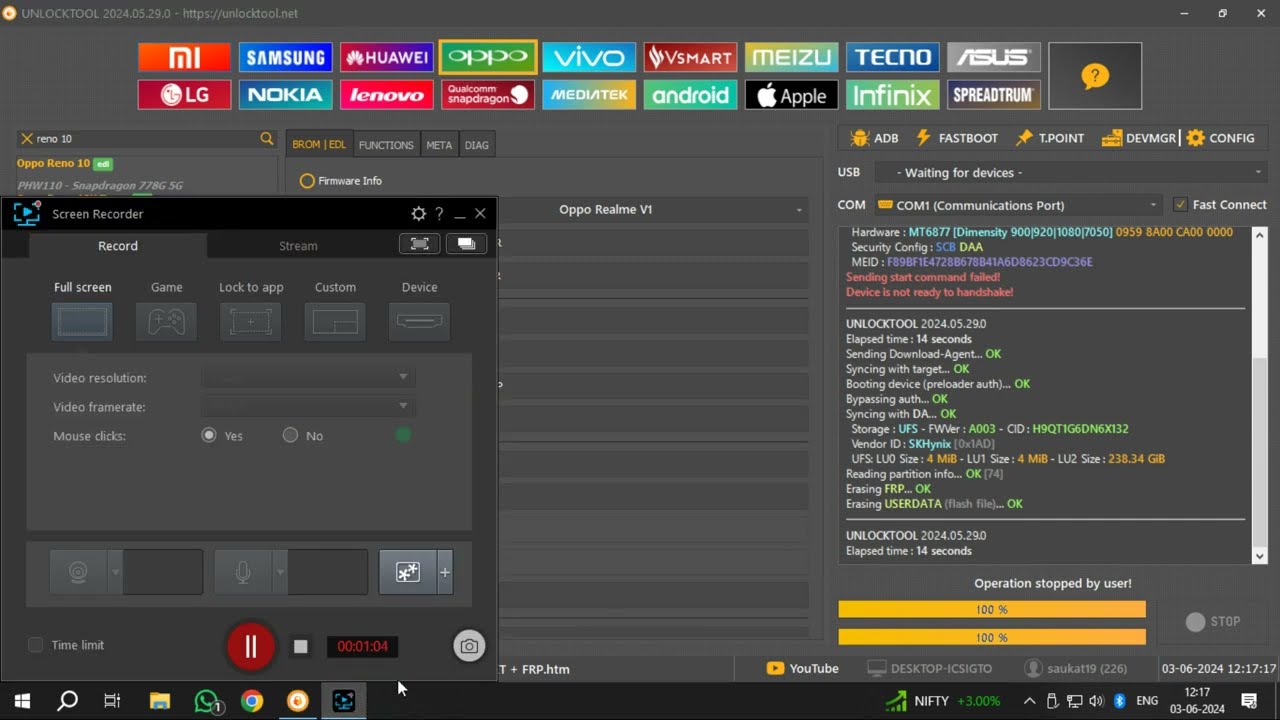This screenshot has width=1280, height=720.
Task: Expand the Oppo Realme V1 dropdown
Action: (799, 210)
